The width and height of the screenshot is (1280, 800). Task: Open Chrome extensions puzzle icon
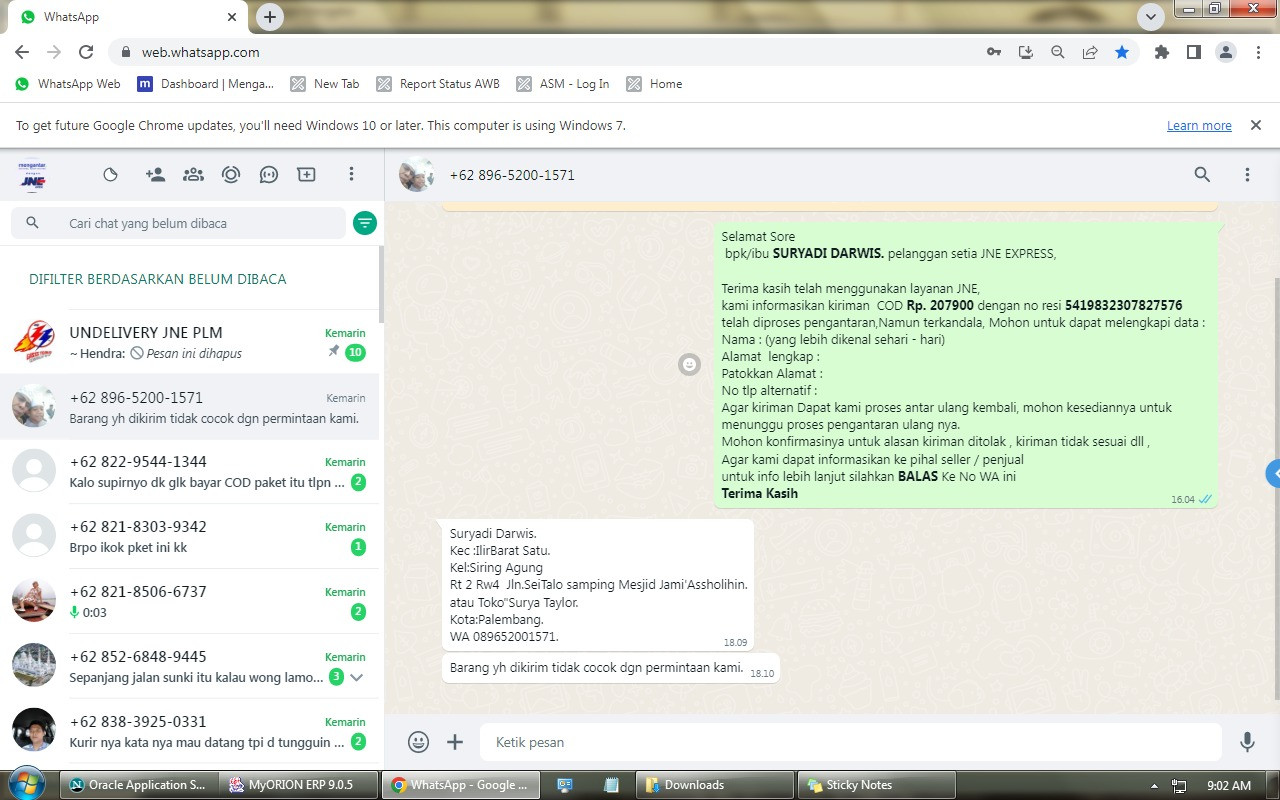tap(1162, 52)
